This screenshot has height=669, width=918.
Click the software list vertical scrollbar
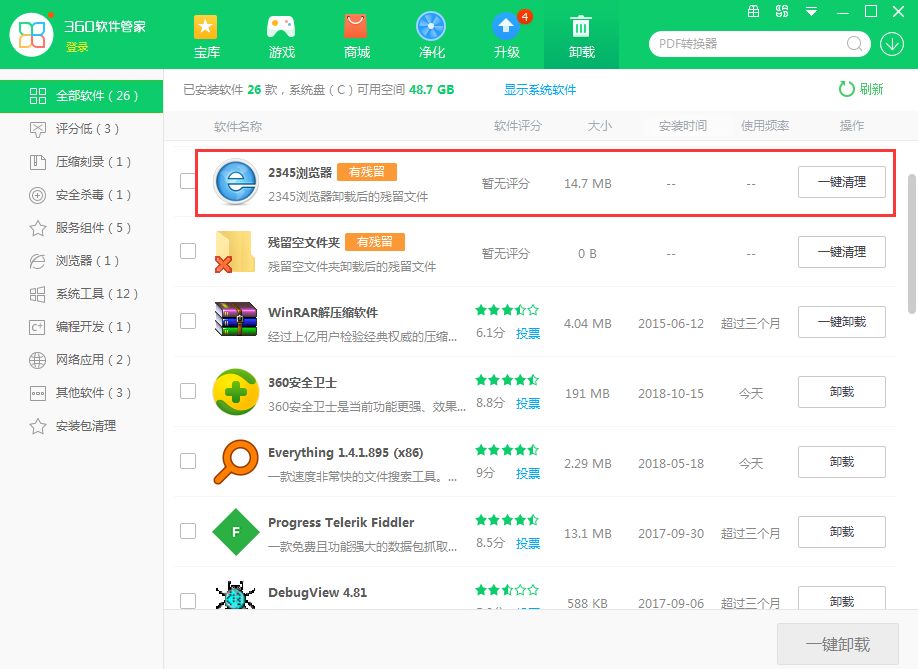(x=912, y=243)
